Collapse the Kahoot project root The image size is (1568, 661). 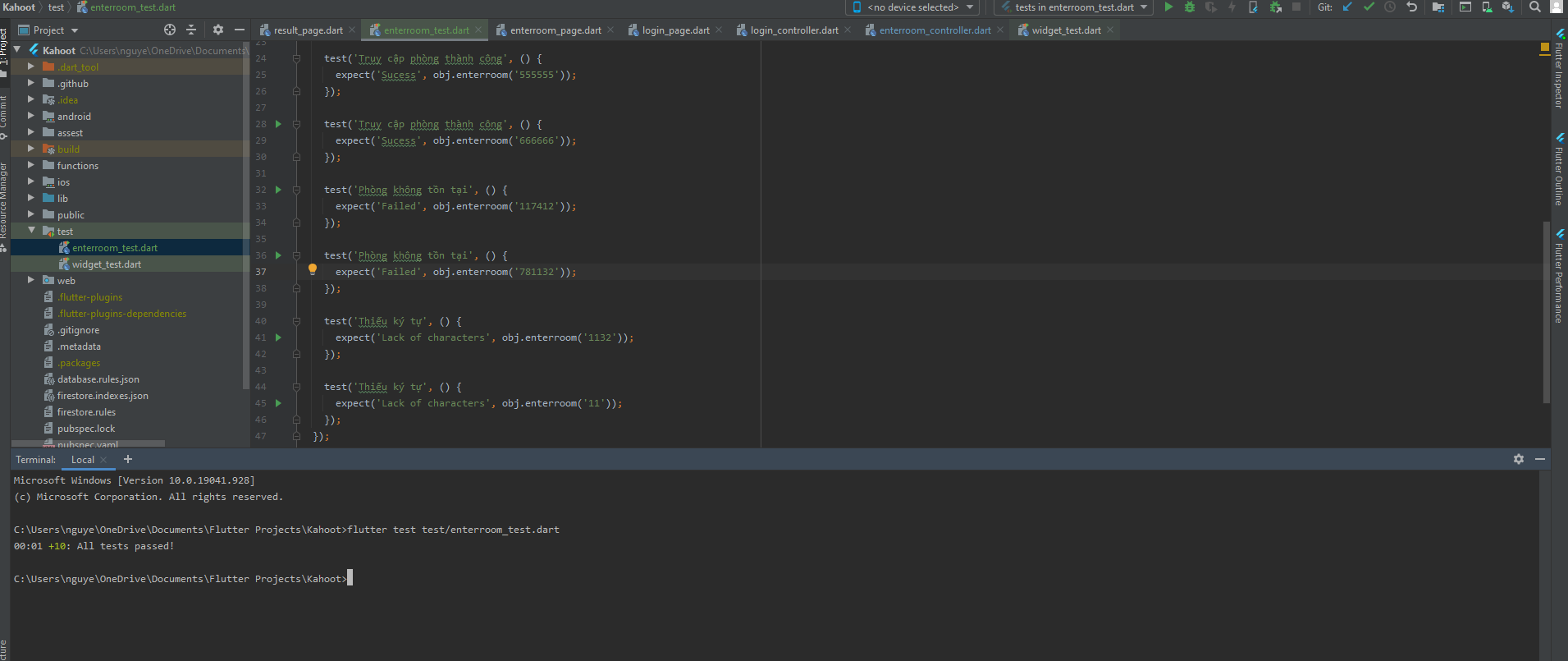point(16,50)
